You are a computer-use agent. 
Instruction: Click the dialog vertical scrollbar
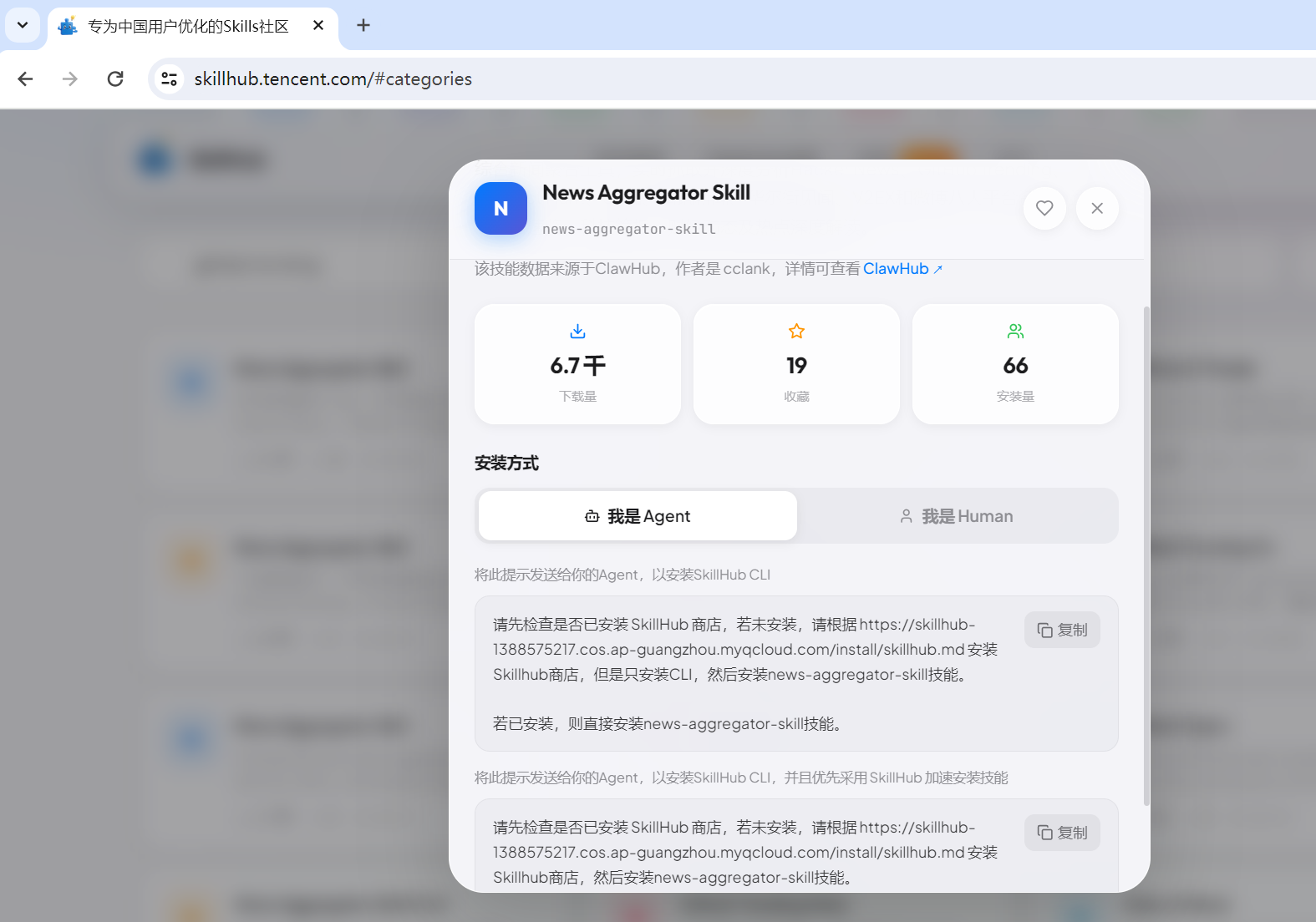pos(1146,555)
